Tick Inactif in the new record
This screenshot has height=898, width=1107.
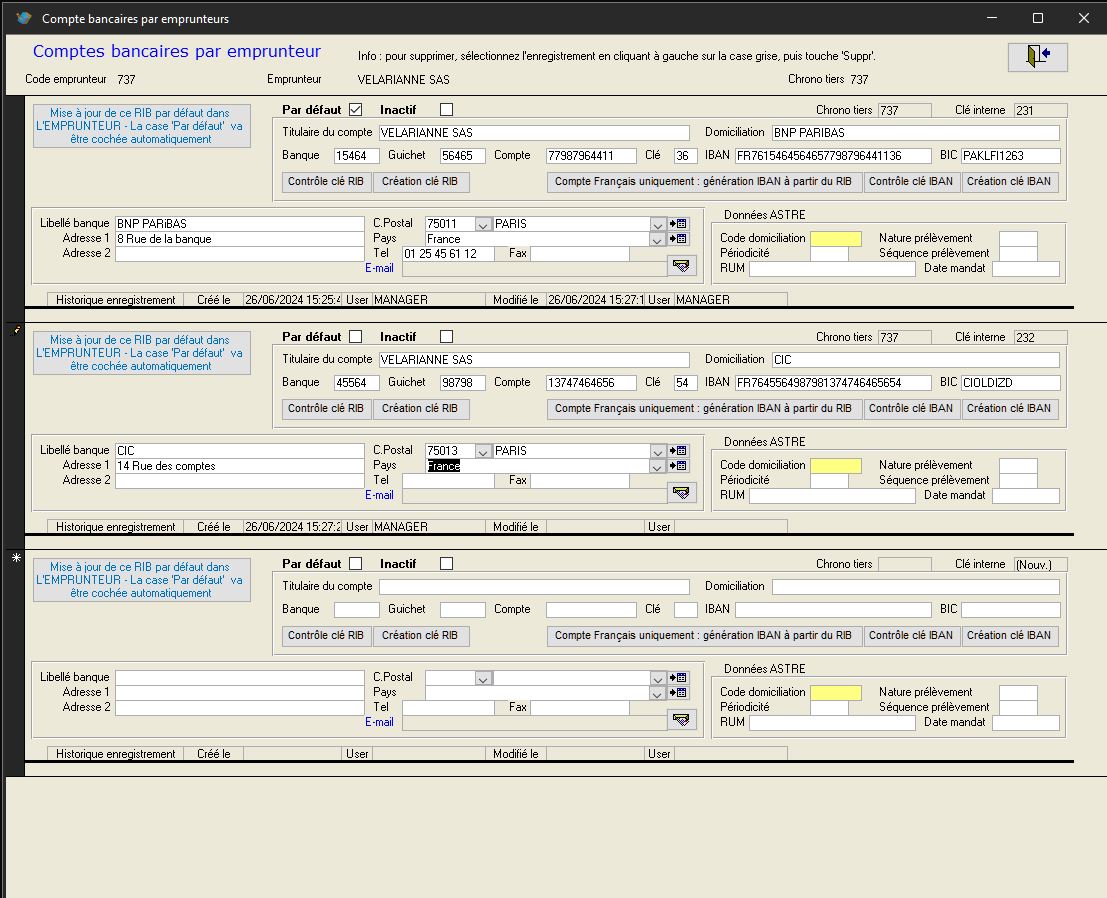(x=446, y=563)
